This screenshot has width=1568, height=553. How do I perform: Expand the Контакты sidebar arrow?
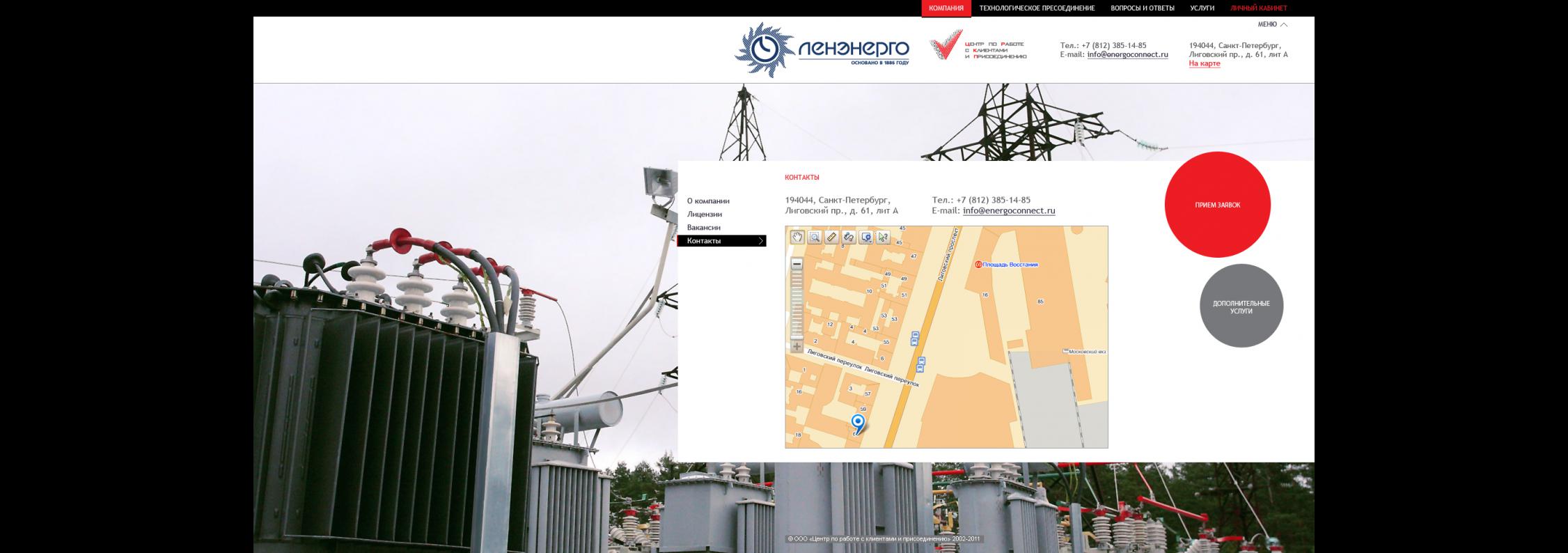click(760, 241)
